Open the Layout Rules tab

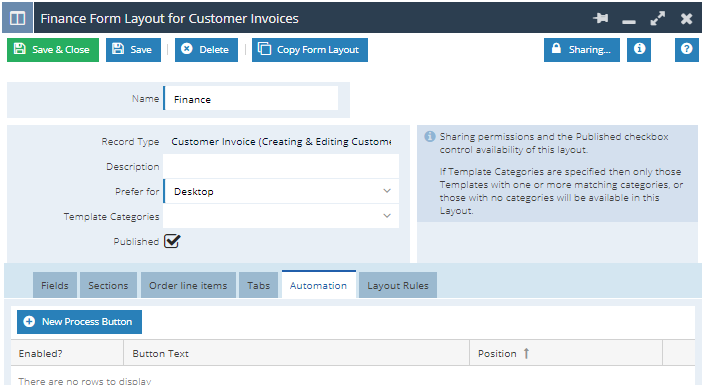click(398, 285)
